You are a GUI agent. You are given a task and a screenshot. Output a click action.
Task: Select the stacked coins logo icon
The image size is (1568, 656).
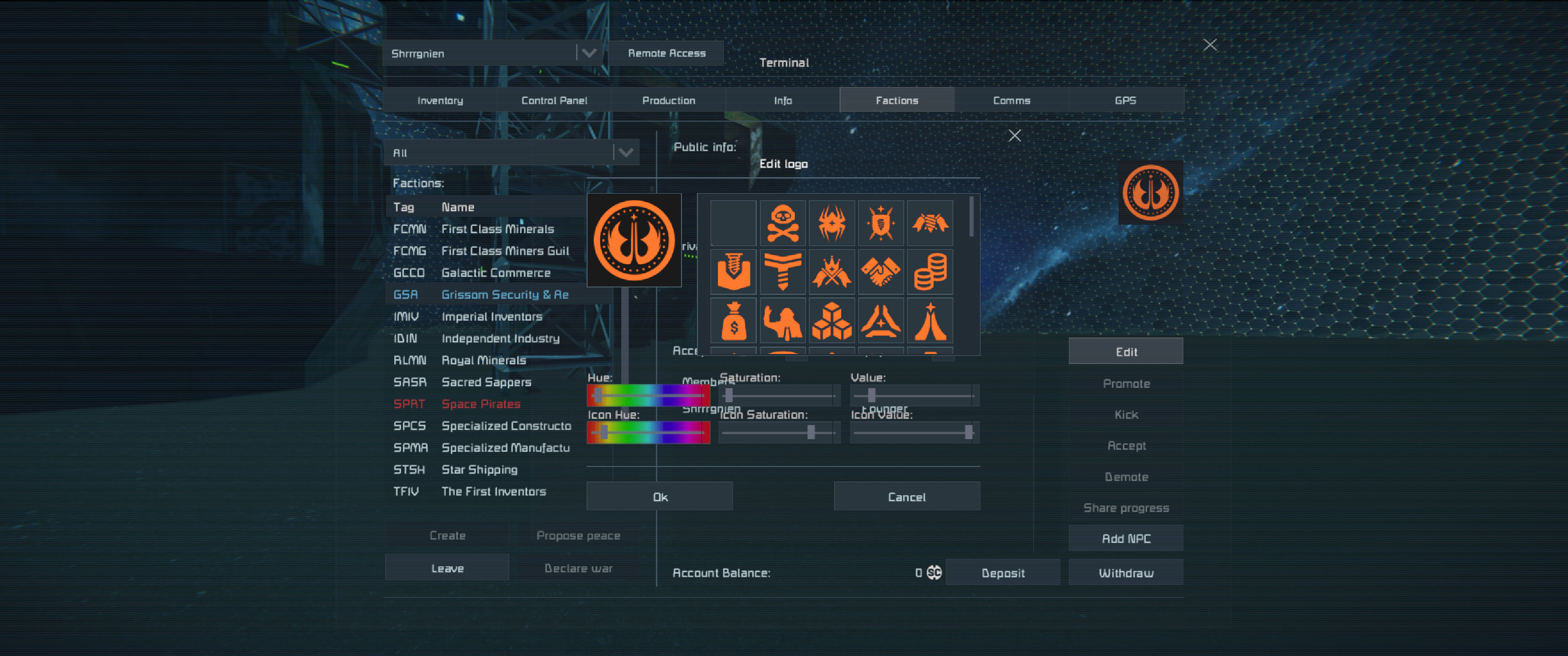point(929,272)
